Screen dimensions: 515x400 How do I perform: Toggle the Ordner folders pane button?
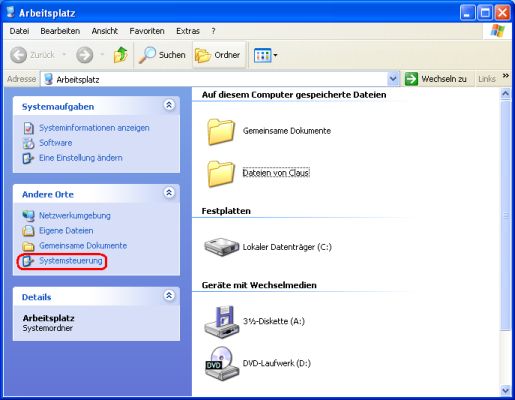tap(218, 55)
